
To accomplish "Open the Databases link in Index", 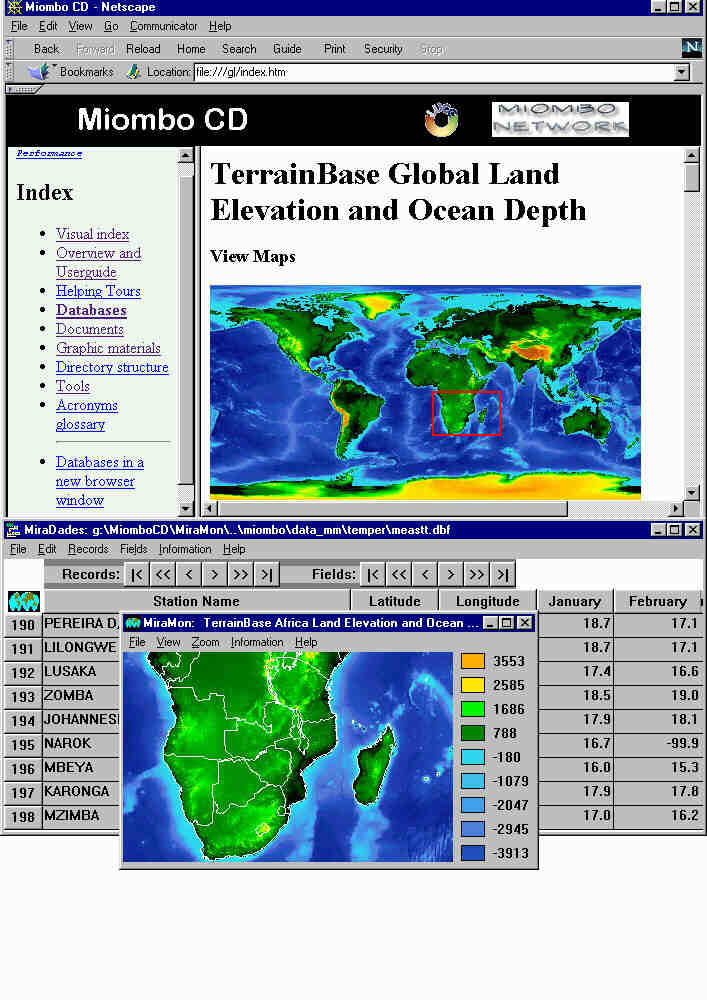I will [x=91, y=310].
